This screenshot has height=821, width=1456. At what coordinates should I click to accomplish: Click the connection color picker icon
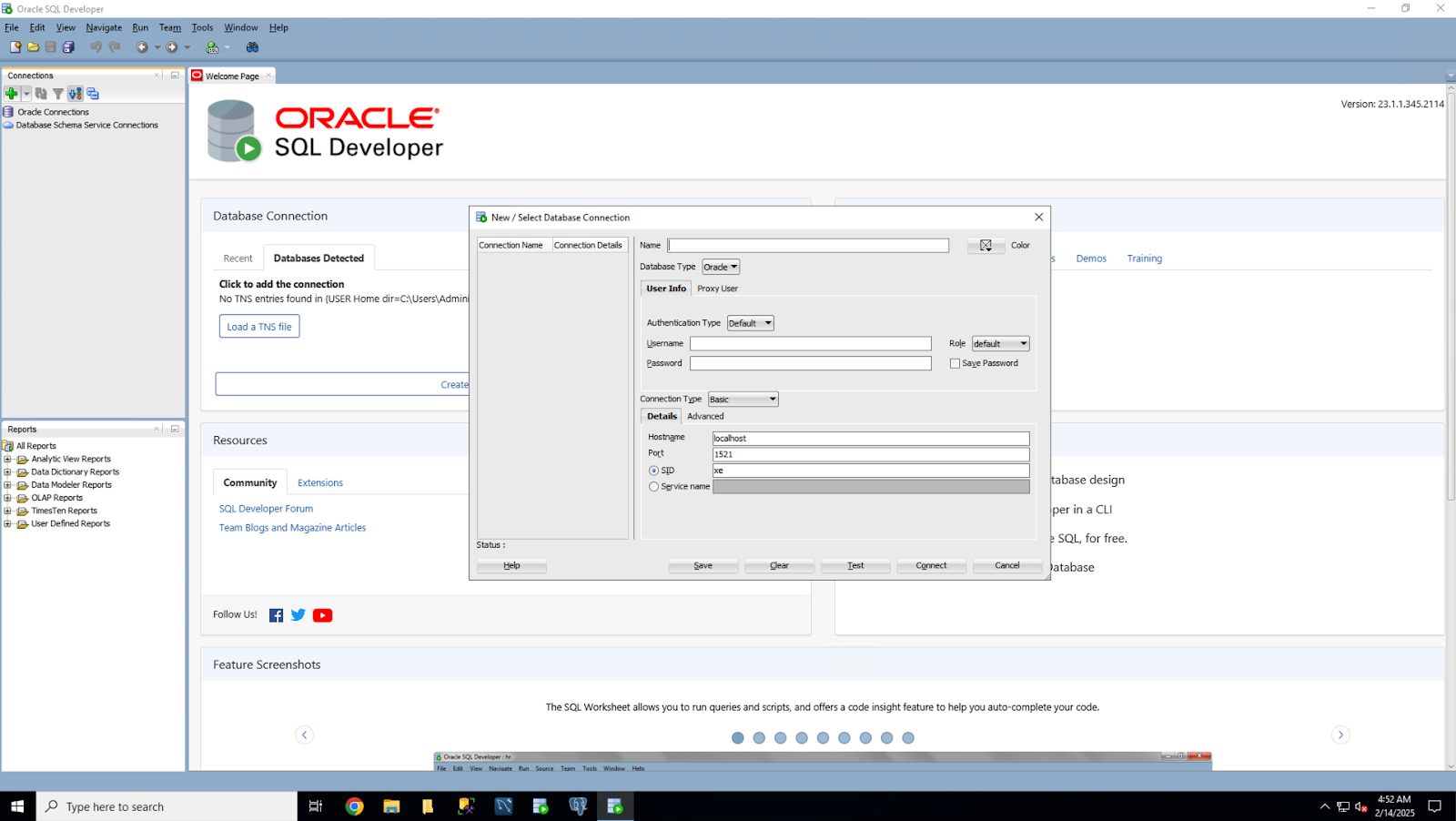click(986, 245)
